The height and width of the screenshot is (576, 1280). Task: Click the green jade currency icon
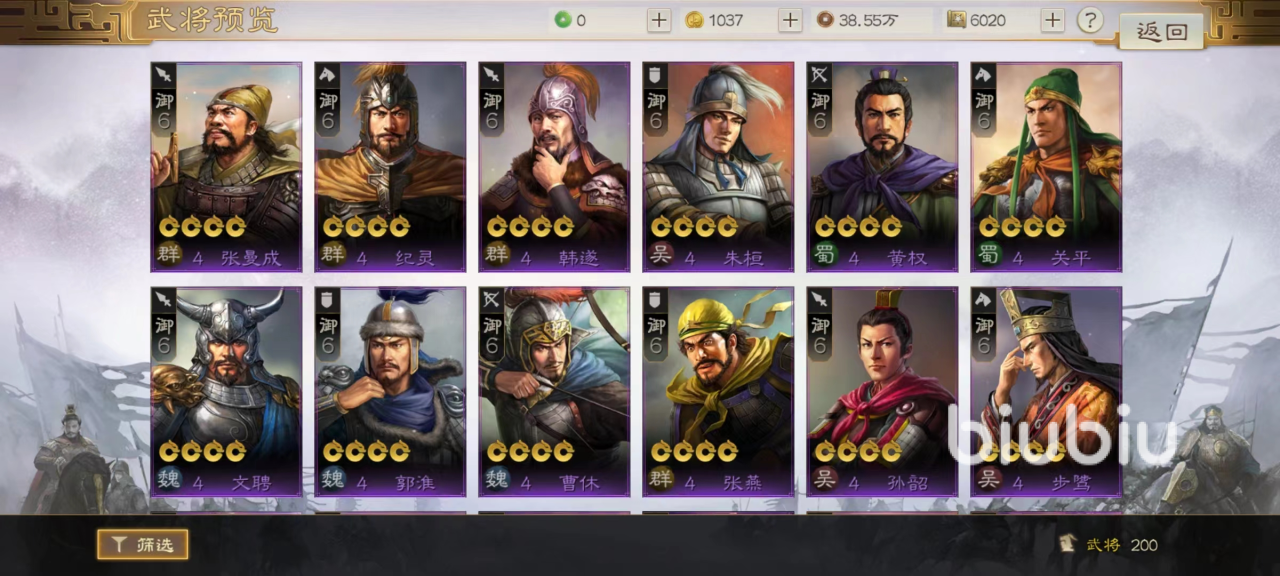pyautogui.click(x=562, y=20)
